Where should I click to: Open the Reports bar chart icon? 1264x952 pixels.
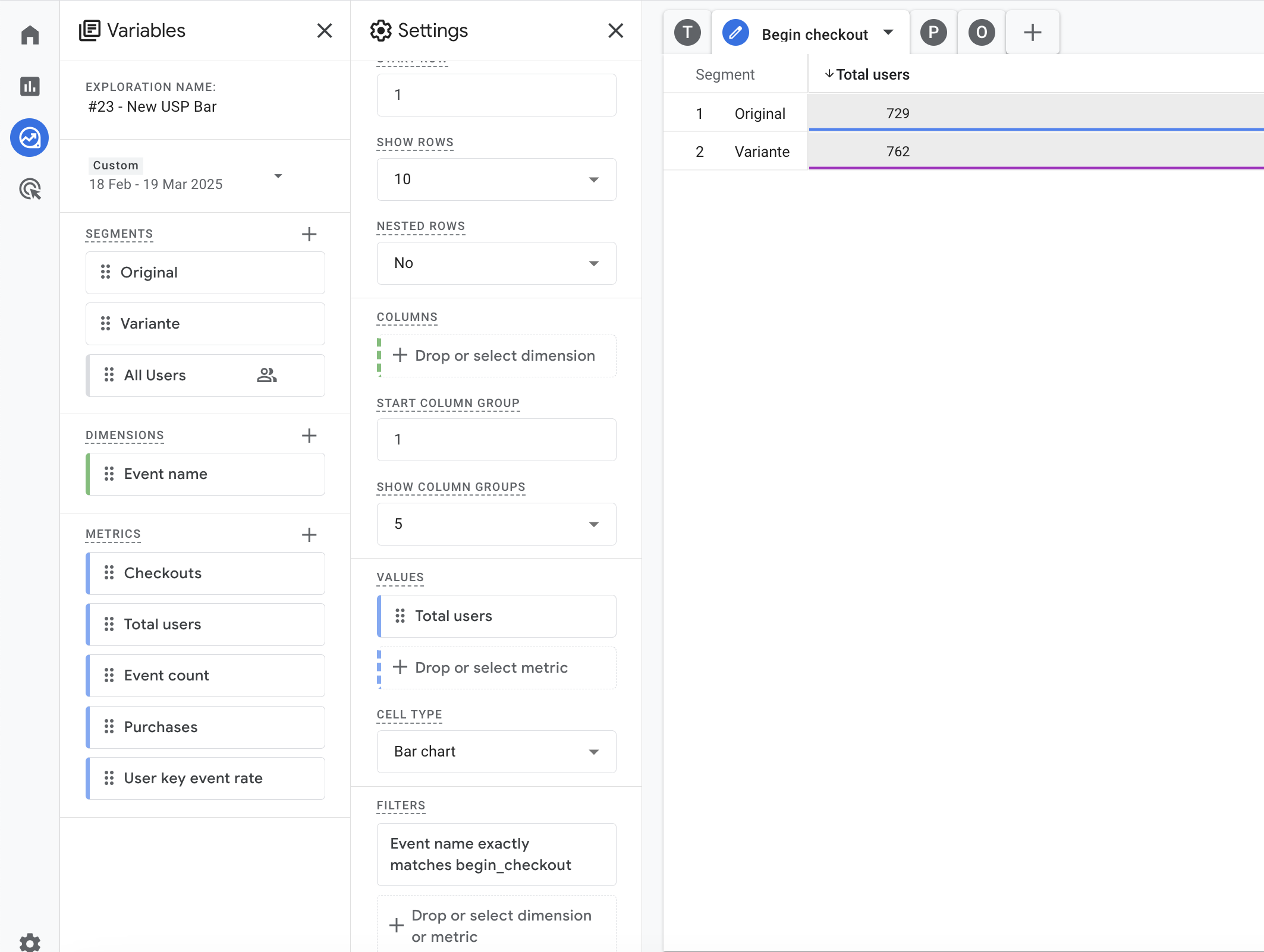(x=30, y=86)
